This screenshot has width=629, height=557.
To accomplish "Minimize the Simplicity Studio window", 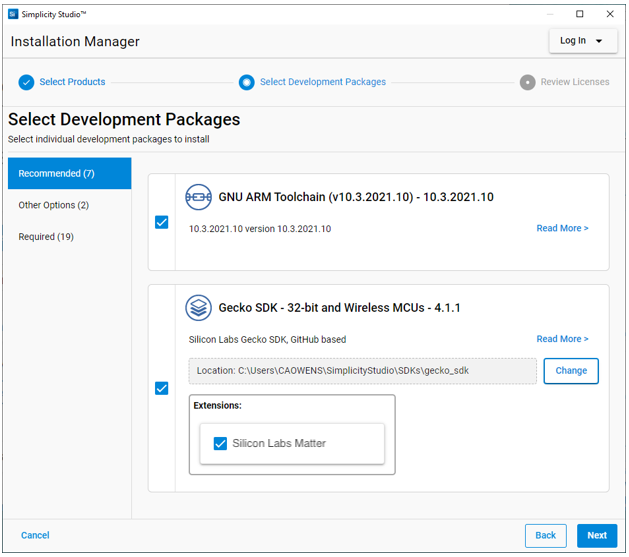I will (x=550, y=14).
